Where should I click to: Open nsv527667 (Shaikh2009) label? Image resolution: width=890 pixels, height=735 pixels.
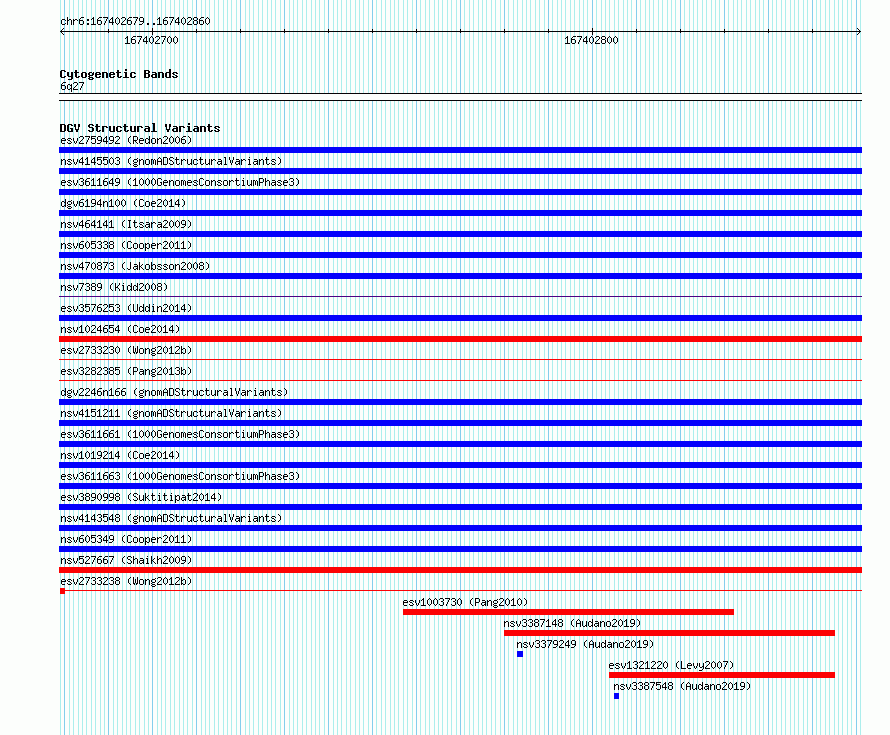pyautogui.click(x=126, y=560)
